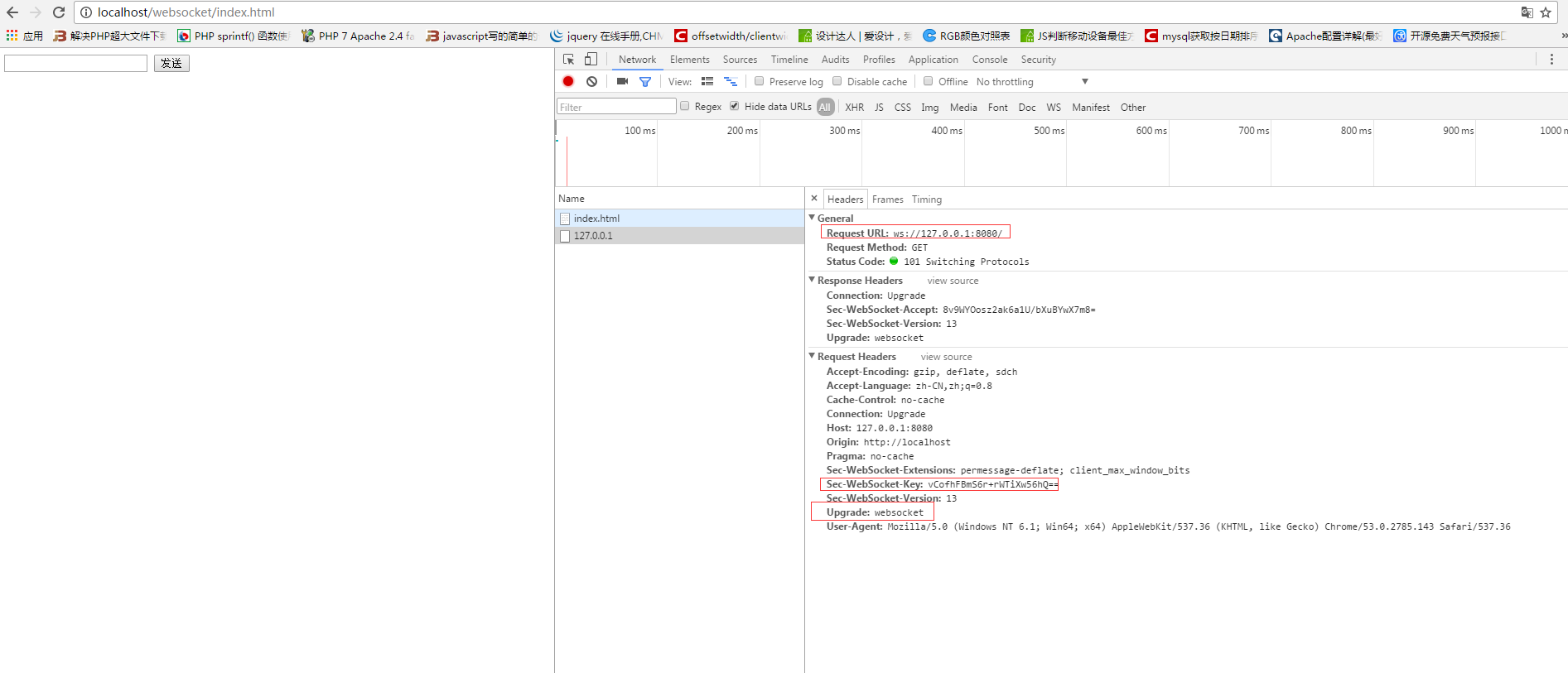This screenshot has width=1568, height=673.
Task: Toggle the overview waterfall view icon
Action: [x=731, y=81]
